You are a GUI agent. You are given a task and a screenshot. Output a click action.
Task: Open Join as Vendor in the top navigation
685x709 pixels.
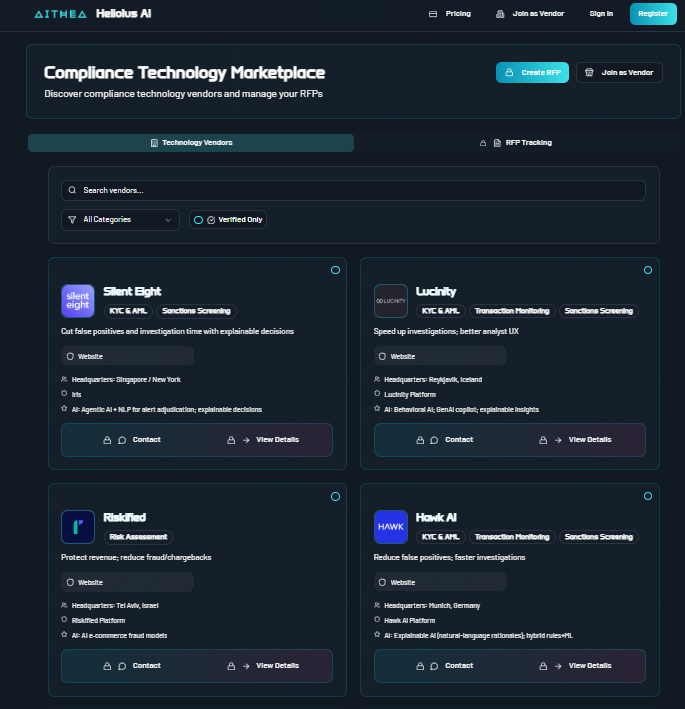[x=530, y=14]
